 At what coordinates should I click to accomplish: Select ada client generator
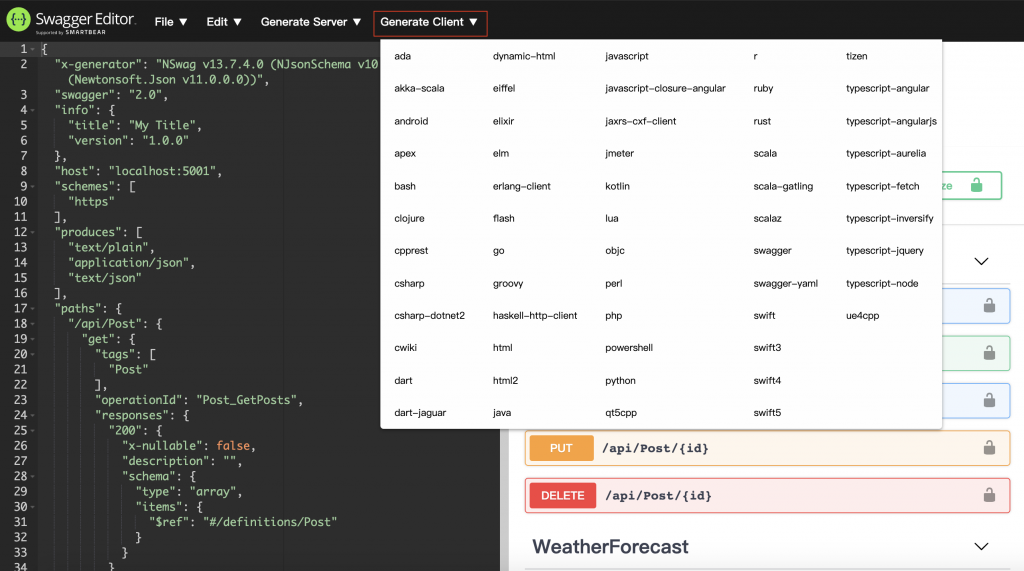click(402, 56)
